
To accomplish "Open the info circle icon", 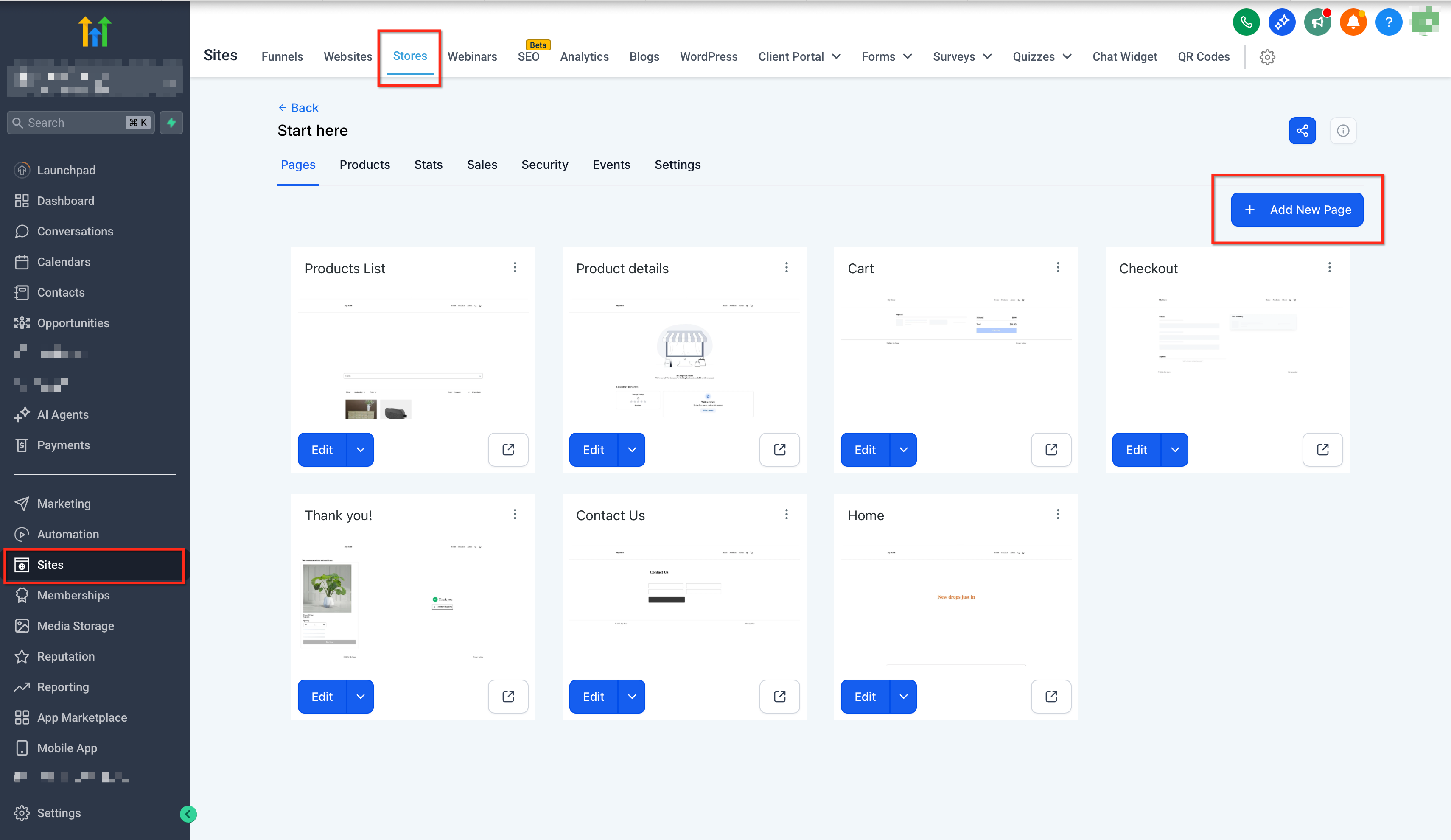I will coord(1342,131).
